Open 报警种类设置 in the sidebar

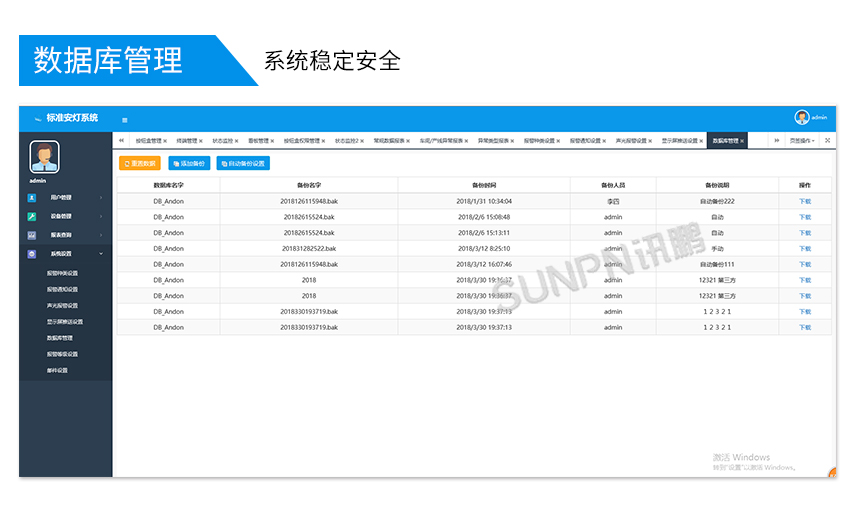click(x=62, y=273)
